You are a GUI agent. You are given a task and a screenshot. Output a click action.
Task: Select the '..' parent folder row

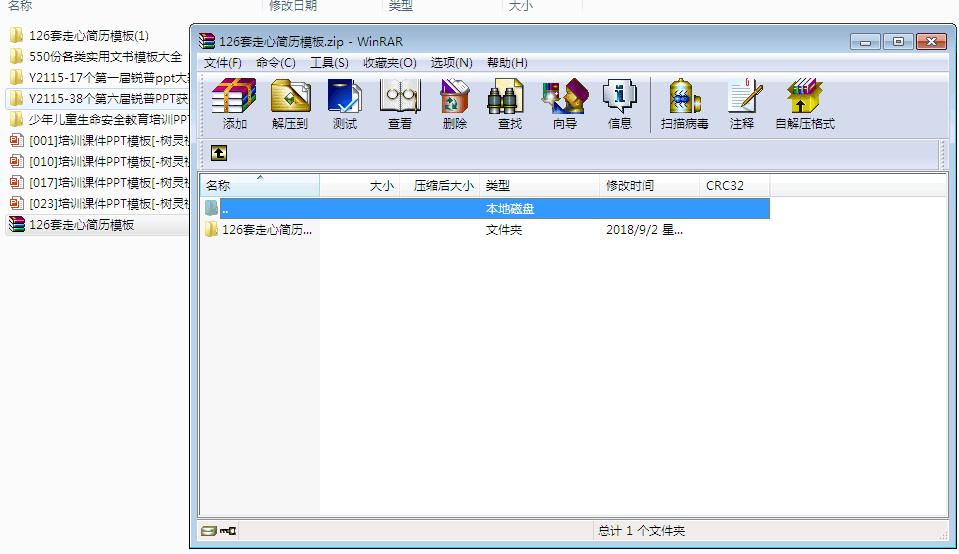[485, 209]
